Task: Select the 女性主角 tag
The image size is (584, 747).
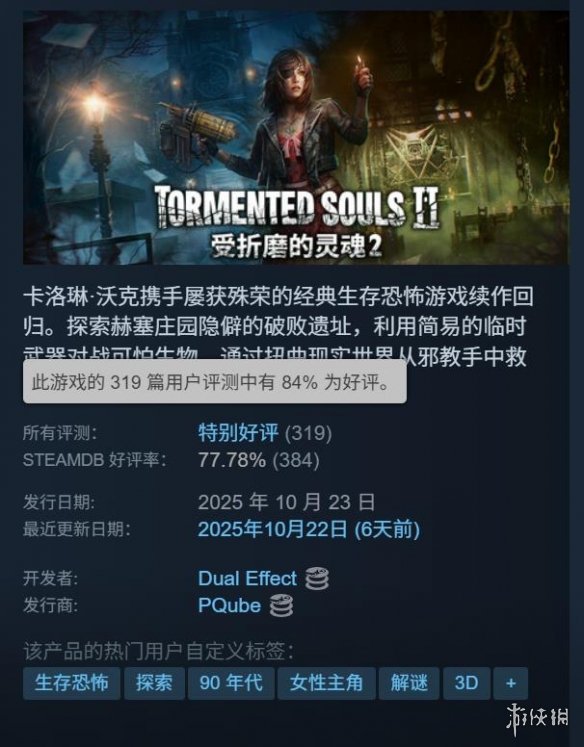Action: click(x=327, y=683)
